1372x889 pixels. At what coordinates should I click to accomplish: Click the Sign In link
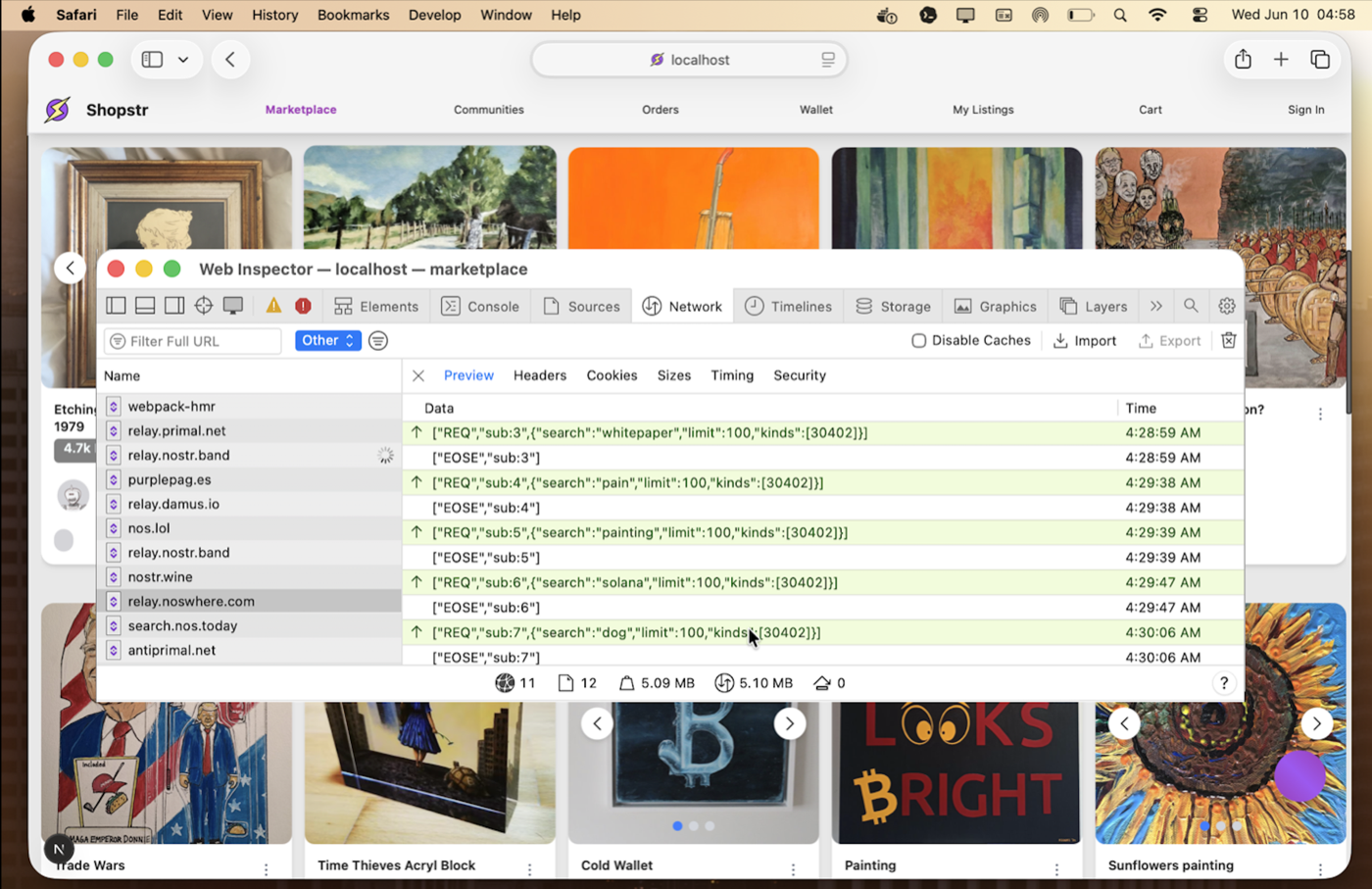[1305, 110]
